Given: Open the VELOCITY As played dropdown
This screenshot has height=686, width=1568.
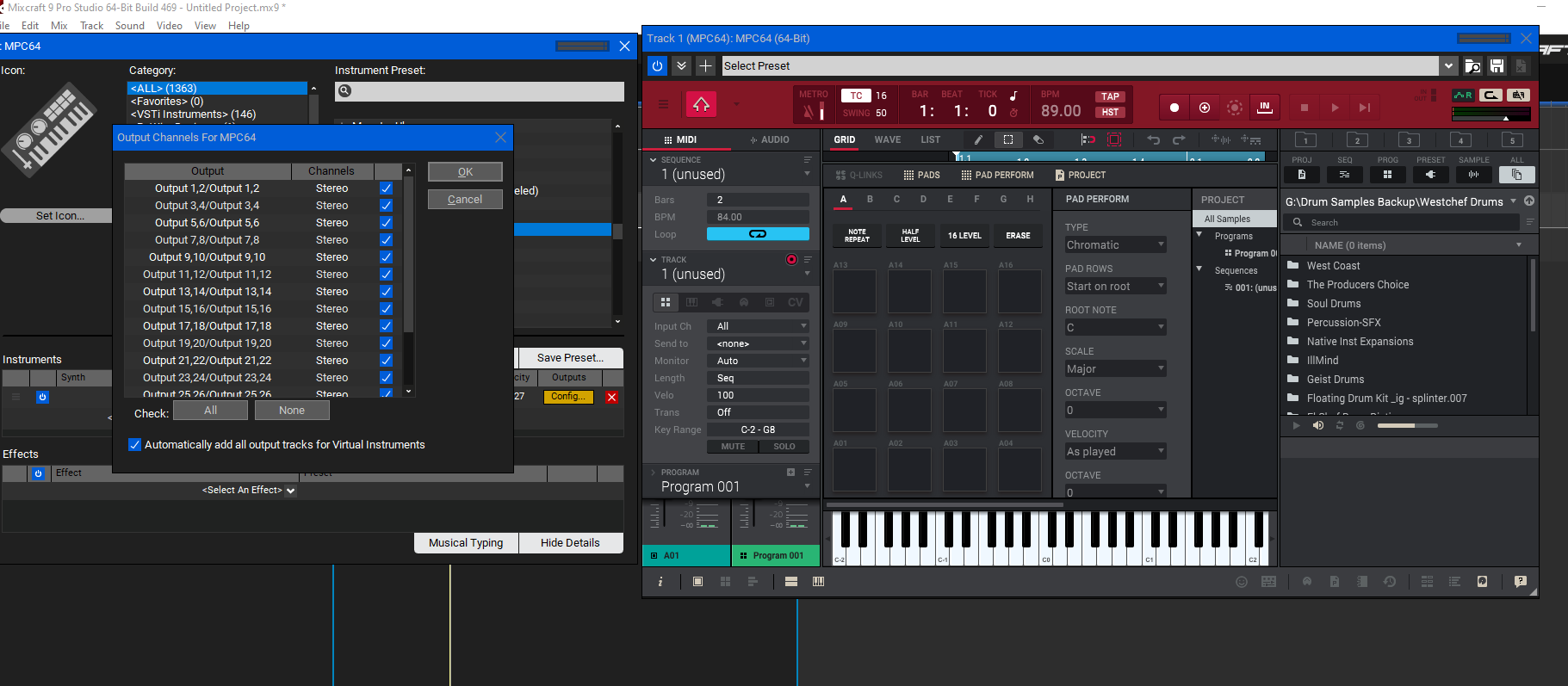Looking at the screenshot, I should pyautogui.click(x=1115, y=452).
